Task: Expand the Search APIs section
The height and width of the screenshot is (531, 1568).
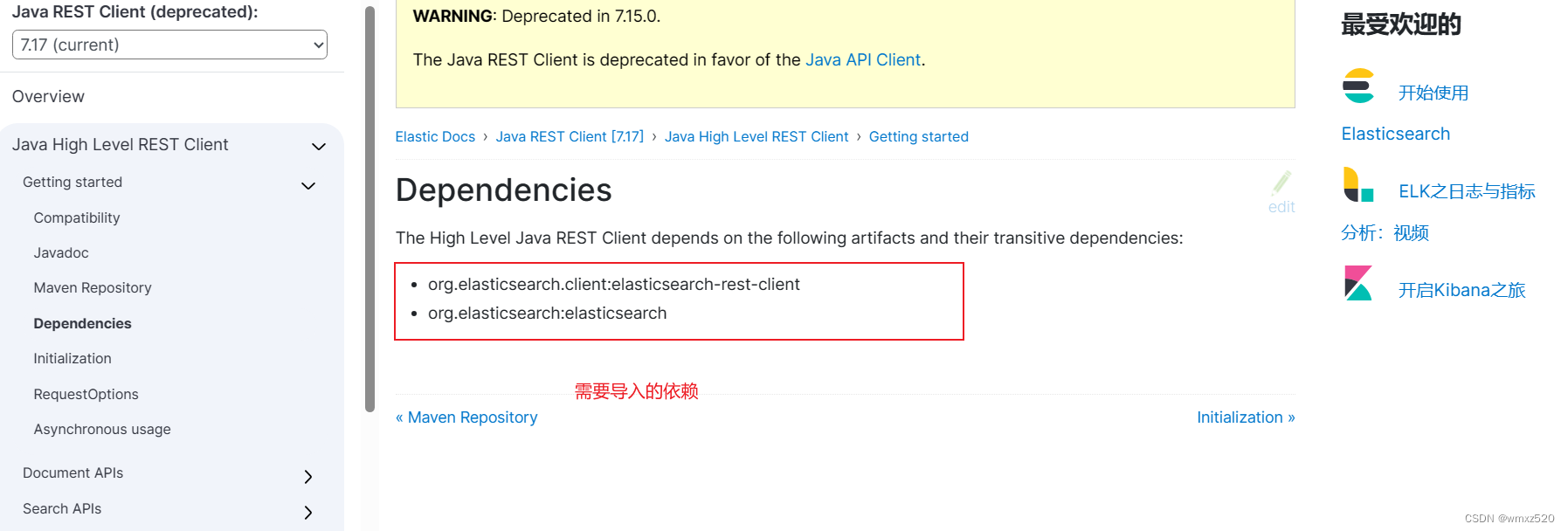Action: click(307, 512)
